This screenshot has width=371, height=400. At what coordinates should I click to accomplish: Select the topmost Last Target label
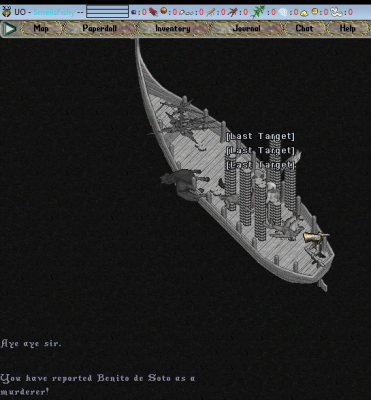point(260,136)
